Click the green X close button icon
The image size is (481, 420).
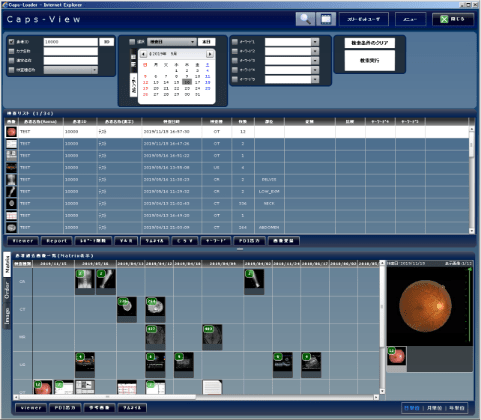[x=444, y=19]
